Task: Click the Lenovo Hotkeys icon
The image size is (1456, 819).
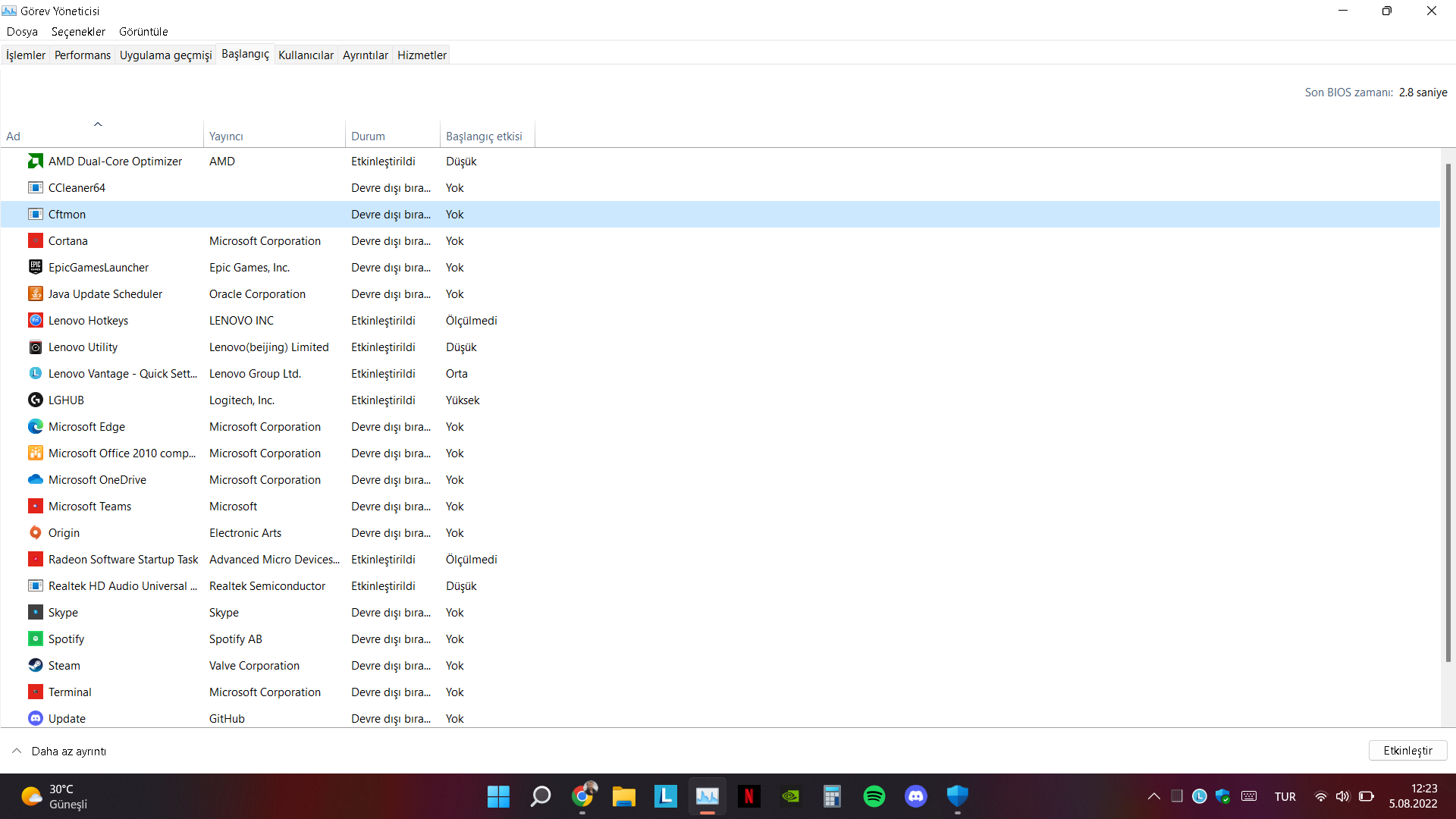Action: [36, 320]
